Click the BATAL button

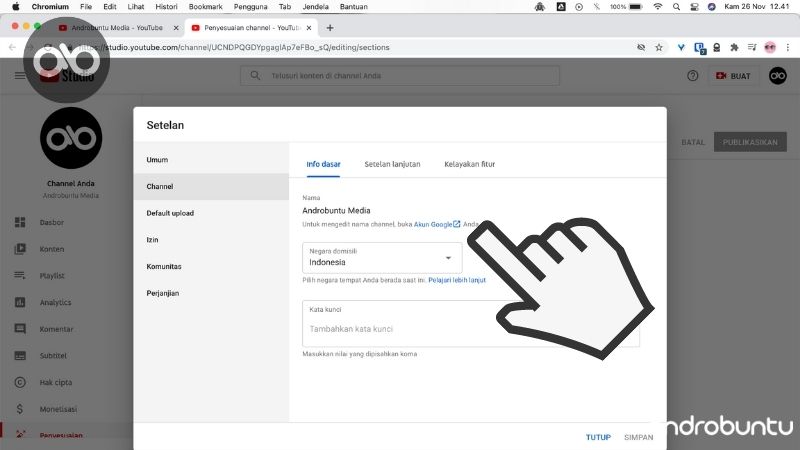pyautogui.click(x=693, y=142)
